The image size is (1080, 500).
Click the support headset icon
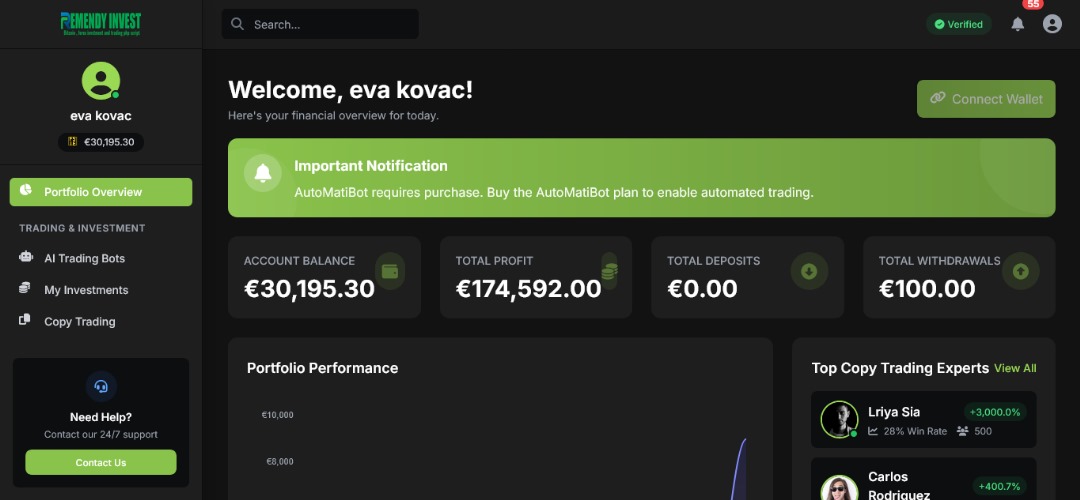click(101, 386)
